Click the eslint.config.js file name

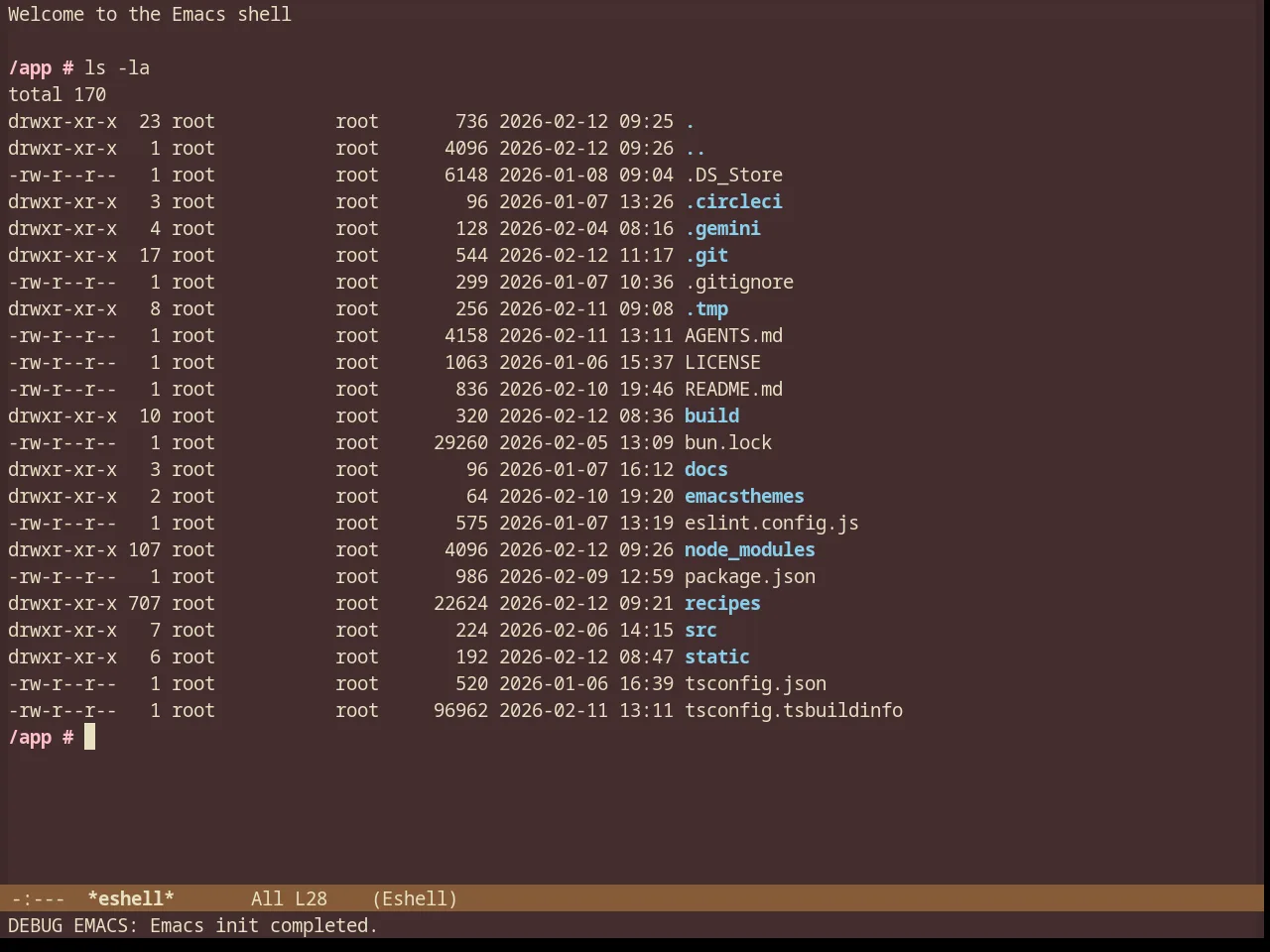(772, 523)
